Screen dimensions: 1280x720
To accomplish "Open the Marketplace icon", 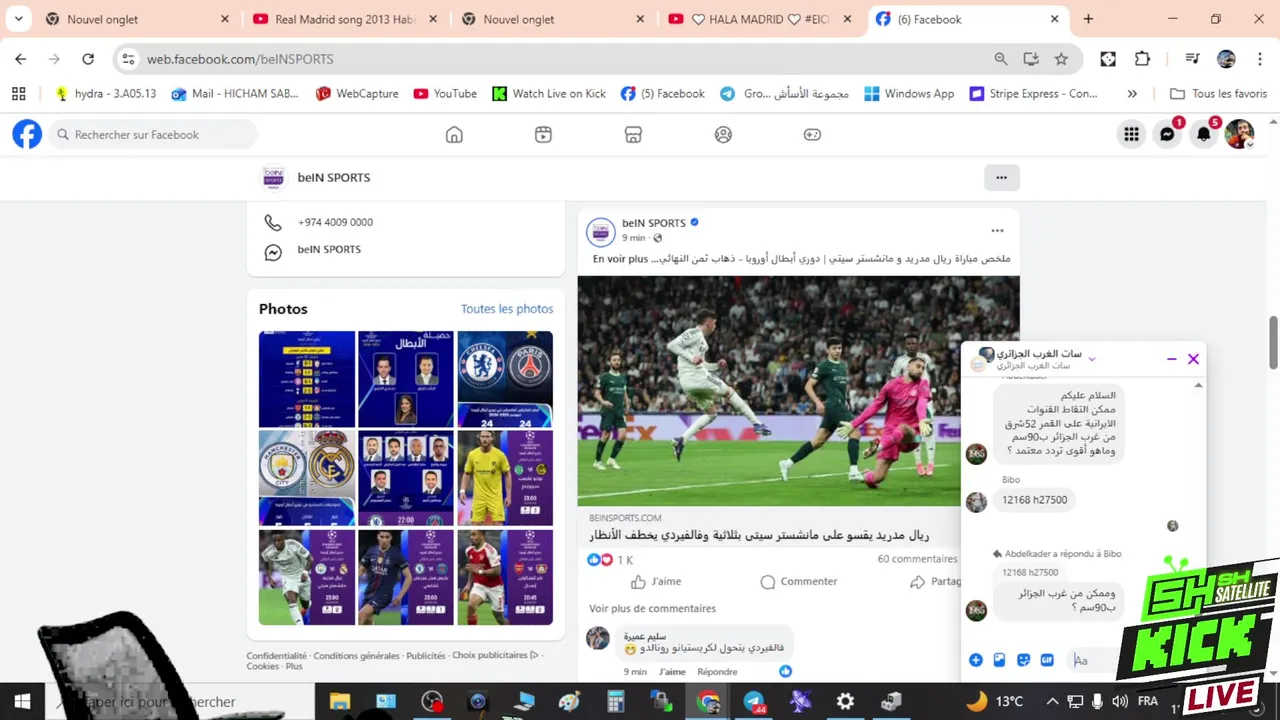I will [x=633, y=134].
